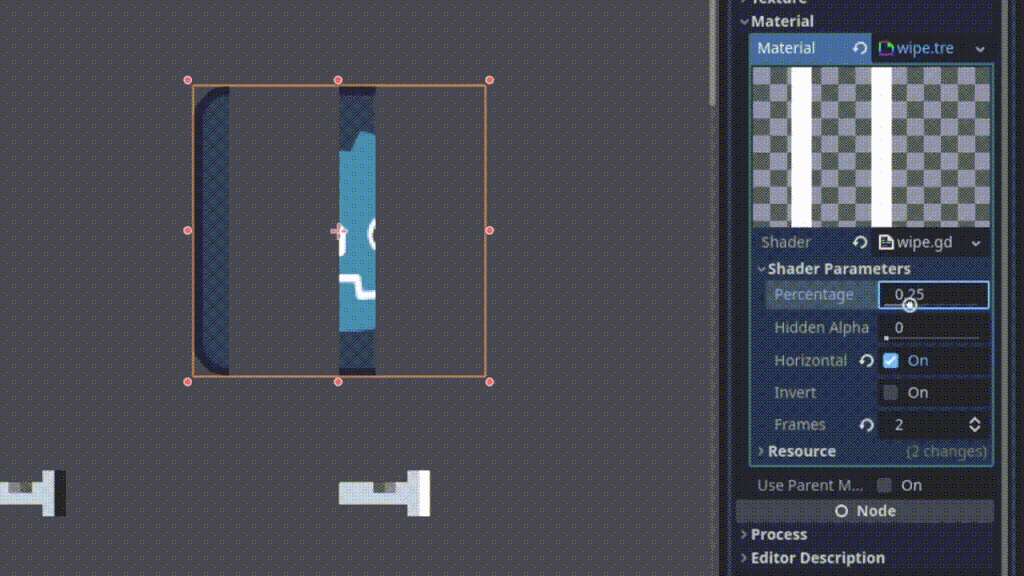Click the Frames stepper up arrow
This screenshot has width=1024, height=576.
pos(974,420)
